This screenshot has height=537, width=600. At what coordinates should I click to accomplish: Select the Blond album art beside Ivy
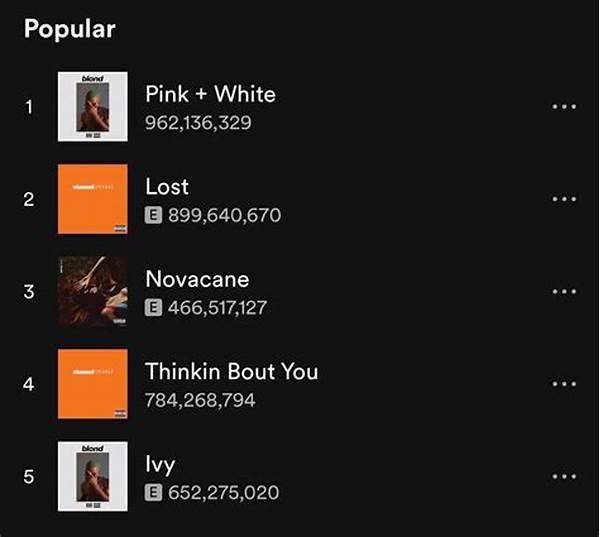93,476
